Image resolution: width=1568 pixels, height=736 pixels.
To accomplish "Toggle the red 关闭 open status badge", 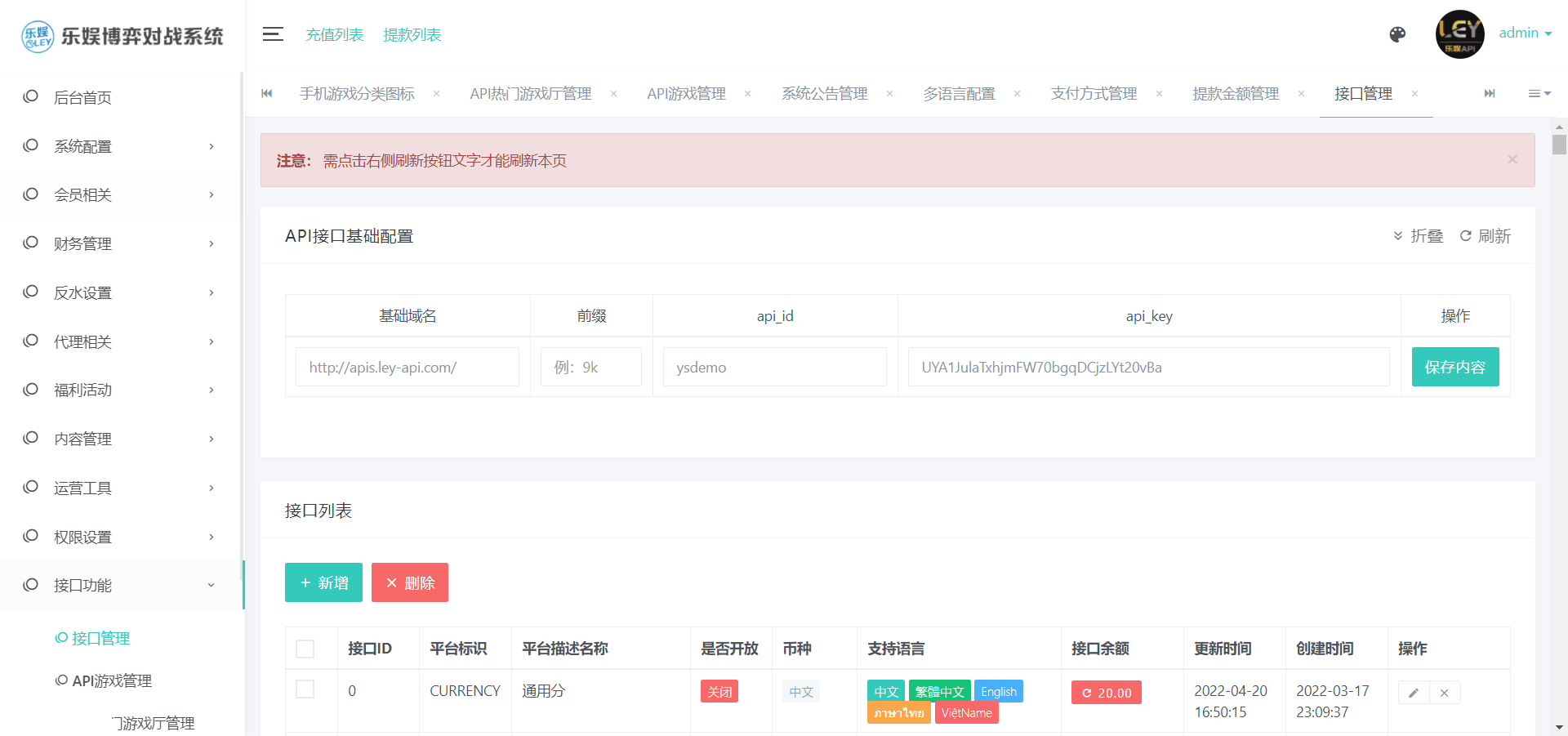I will click(x=719, y=692).
